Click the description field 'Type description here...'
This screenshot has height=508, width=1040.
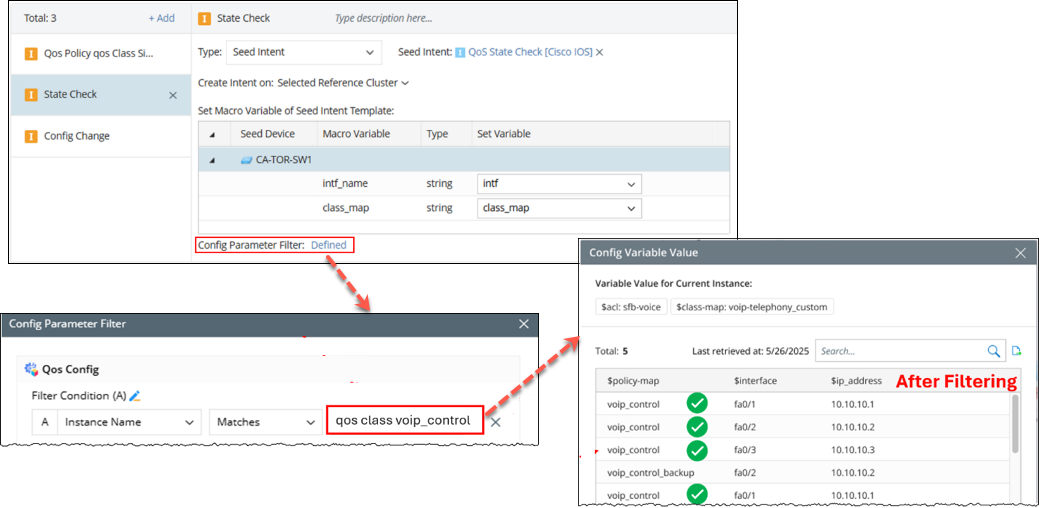(384, 19)
